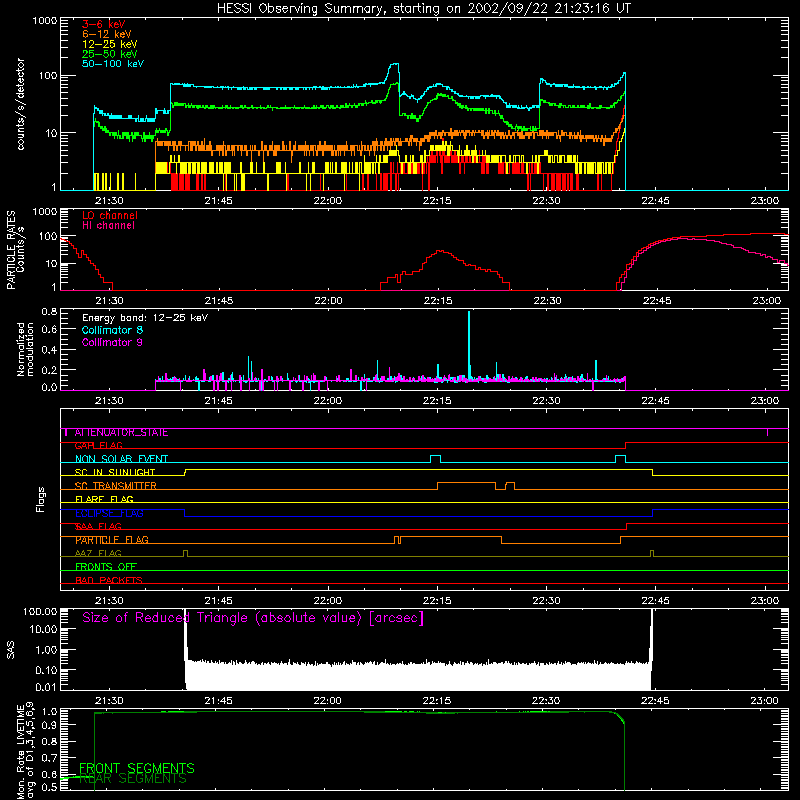This screenshot has height=800, width=800.
Task: Select the cyan 50-100 keV legend label
Action: pyautogui.click(x=113, y=64)
